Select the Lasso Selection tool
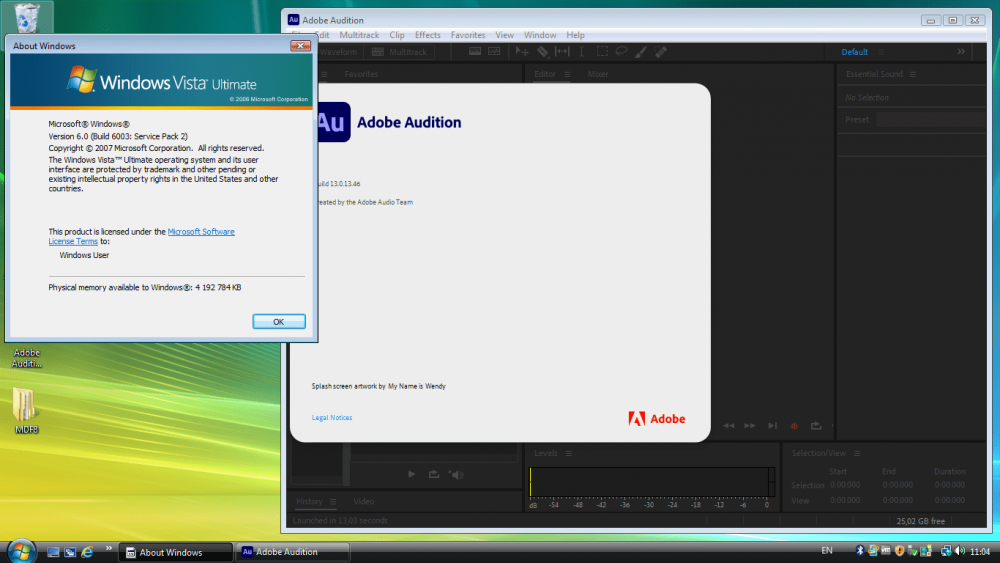The image size is (1000, 563). tap(621, 52)
